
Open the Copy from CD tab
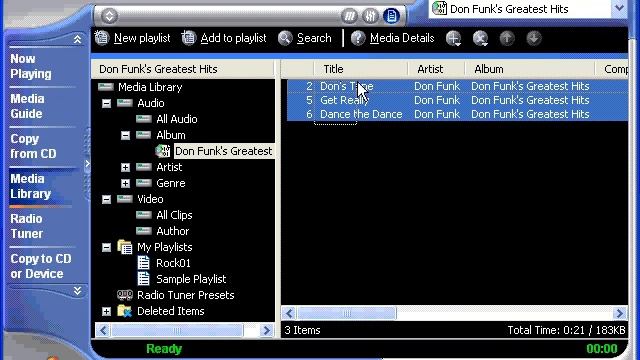33,146
